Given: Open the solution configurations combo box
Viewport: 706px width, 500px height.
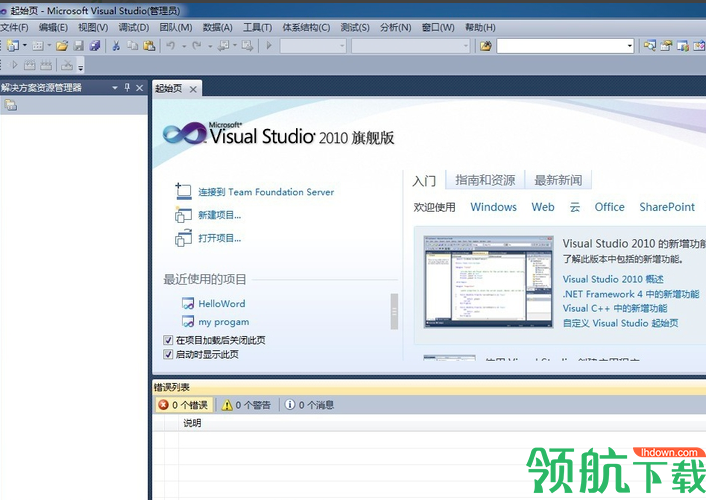Looking at the screenshot, I should (x=313, y=45).
